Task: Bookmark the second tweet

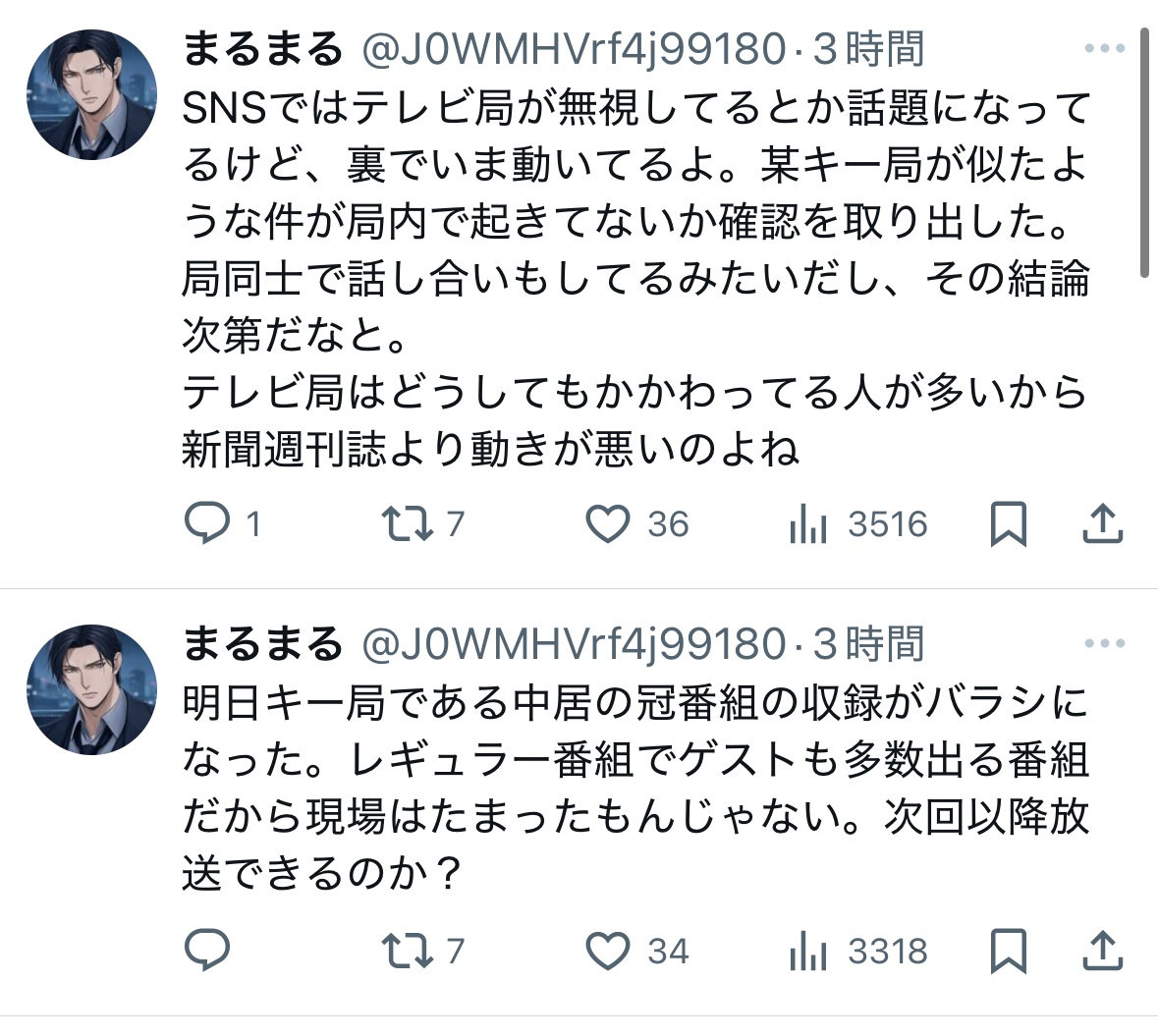Action: pyautogui.click(x=1008, y=951)
